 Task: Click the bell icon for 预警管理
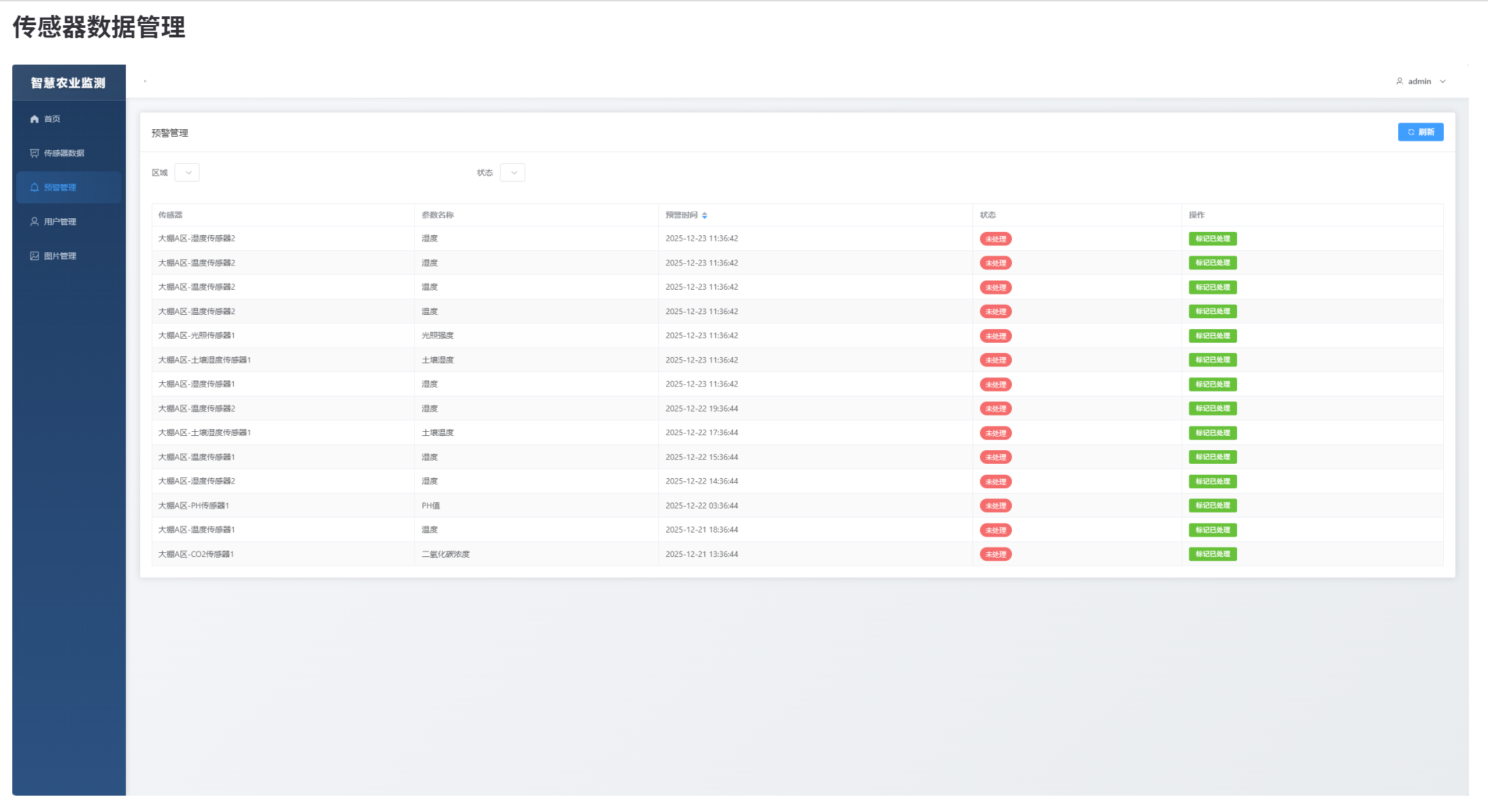pos(35,187)
